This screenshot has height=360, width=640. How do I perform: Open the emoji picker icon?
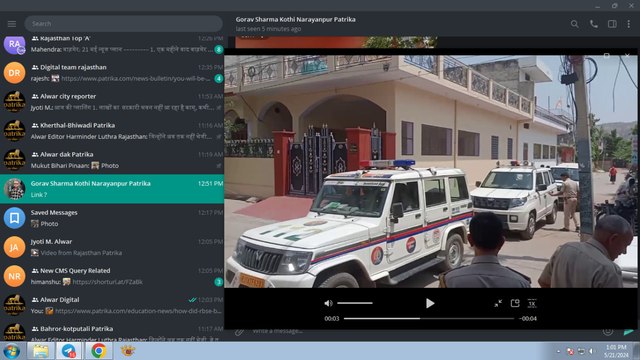608,331
